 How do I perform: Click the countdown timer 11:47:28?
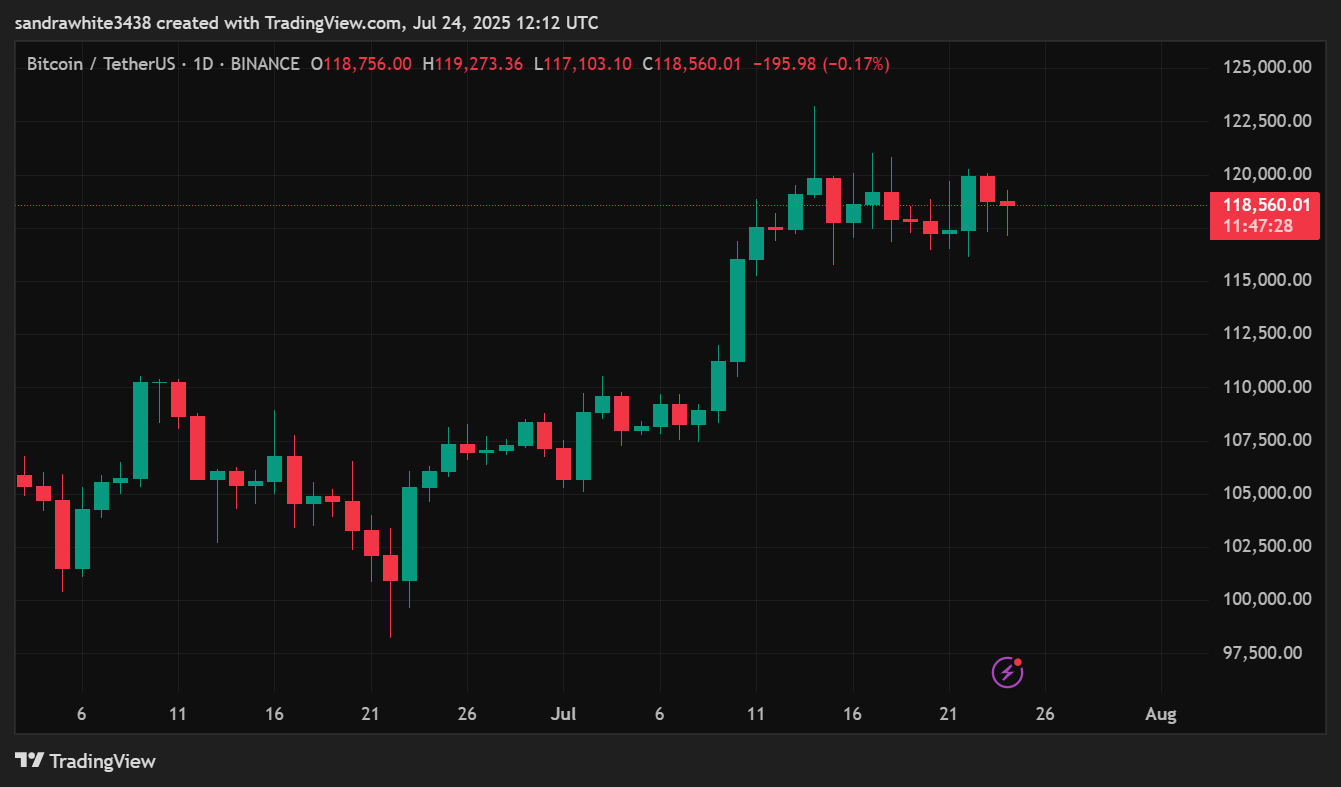(1265, 227)
